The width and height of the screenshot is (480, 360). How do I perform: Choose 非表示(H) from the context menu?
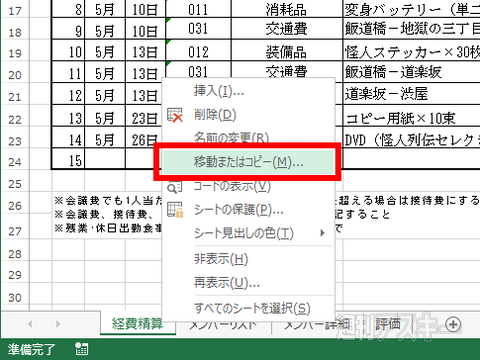pyautogui.click(x=248, y=259)
